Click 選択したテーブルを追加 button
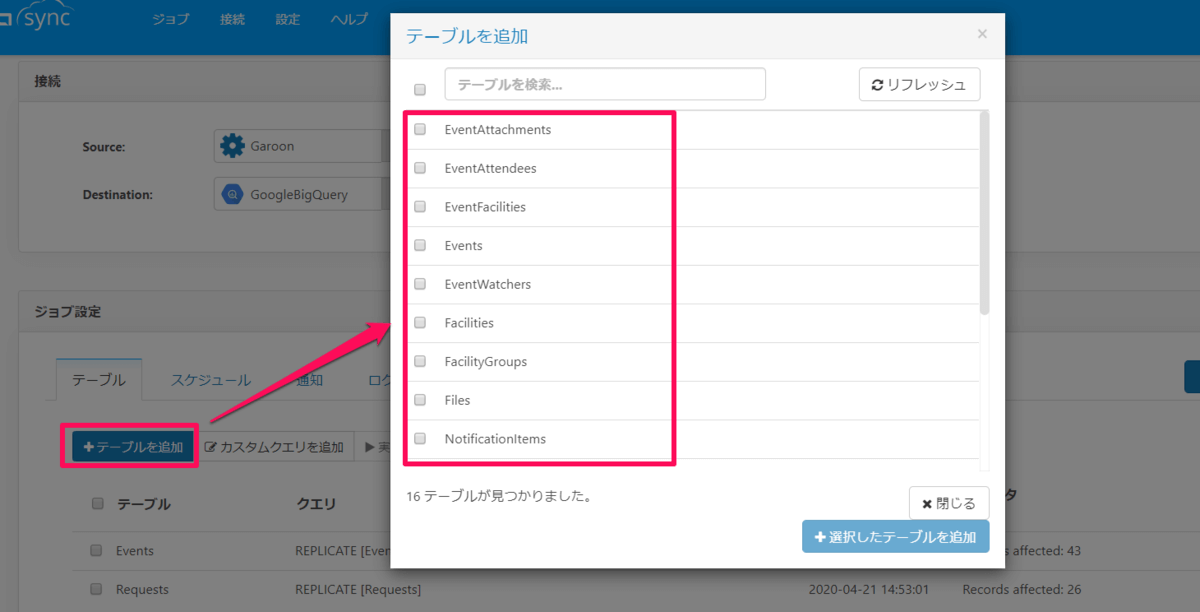This screenshot has width=1200, height=612. [895, 536]
